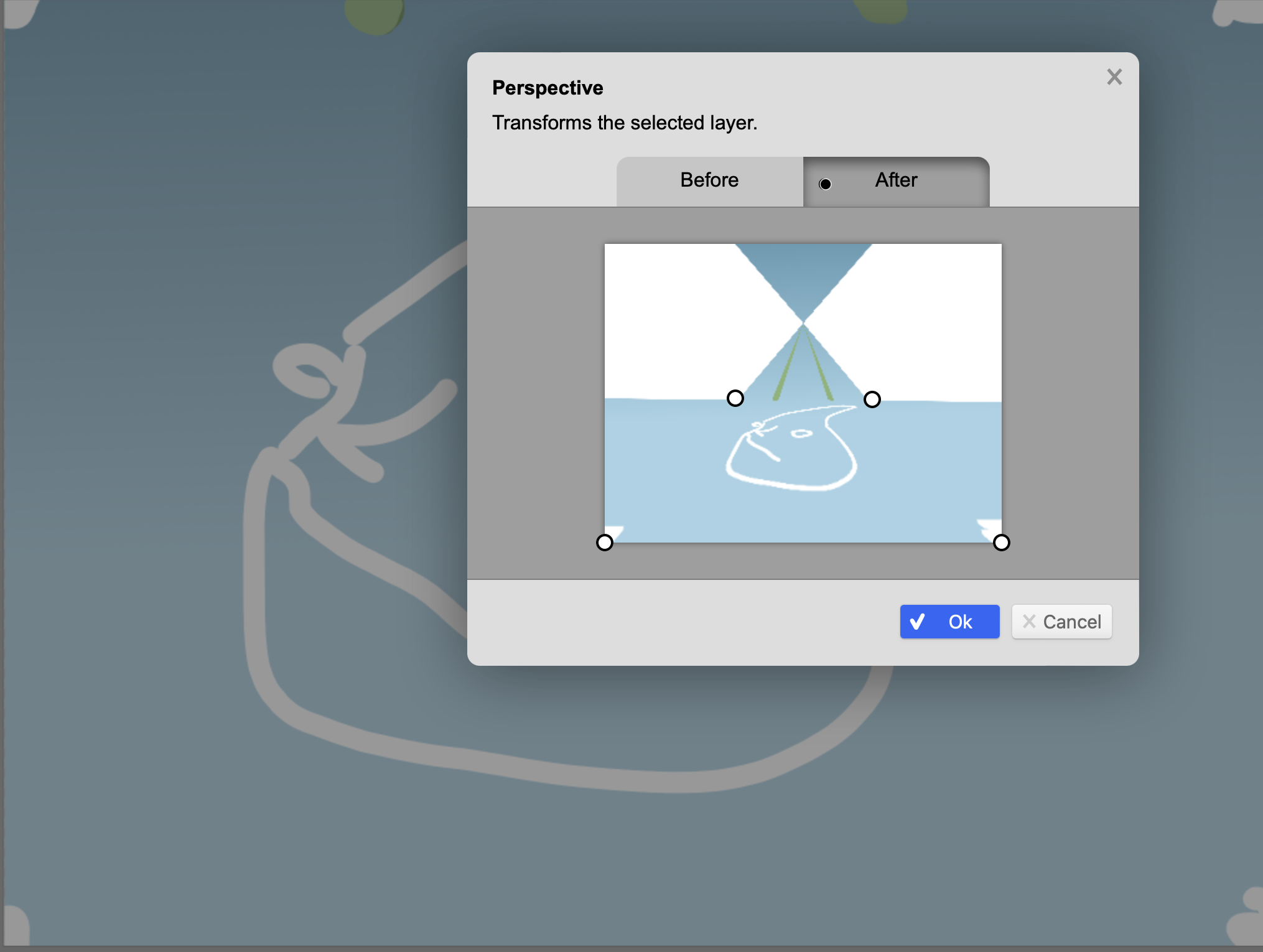Grab the top-right perspective handle
Image resolution: width=1263 pixels, height=952 pixels.
(x=872, y=399)
